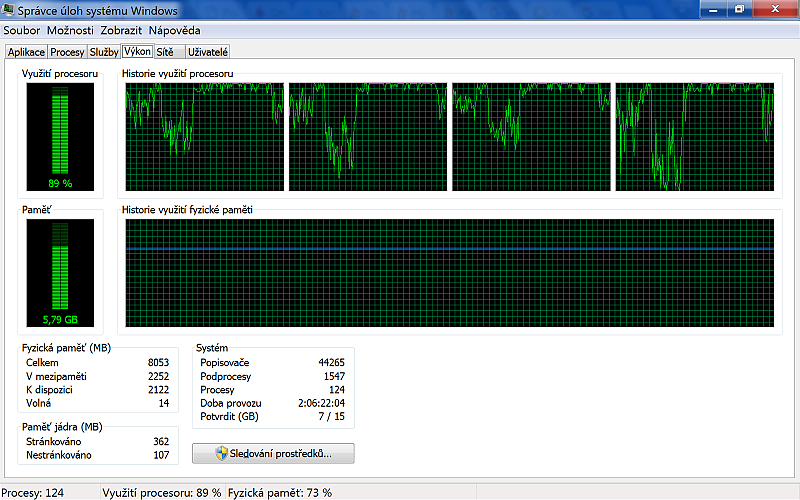
Task: Click the Task Manager icon in title bar
Action: coord(9,10)
